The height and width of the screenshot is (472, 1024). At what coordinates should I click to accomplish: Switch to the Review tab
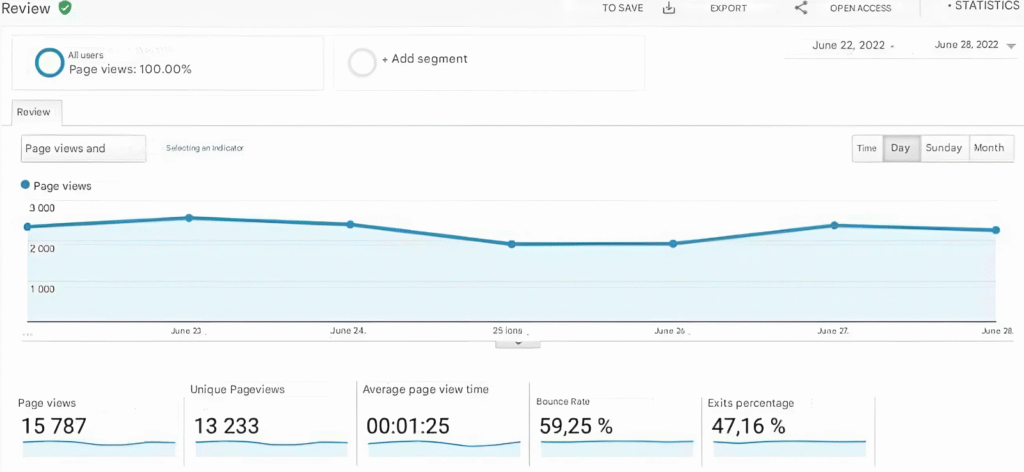pyautogui.click(x=37, y=112)
